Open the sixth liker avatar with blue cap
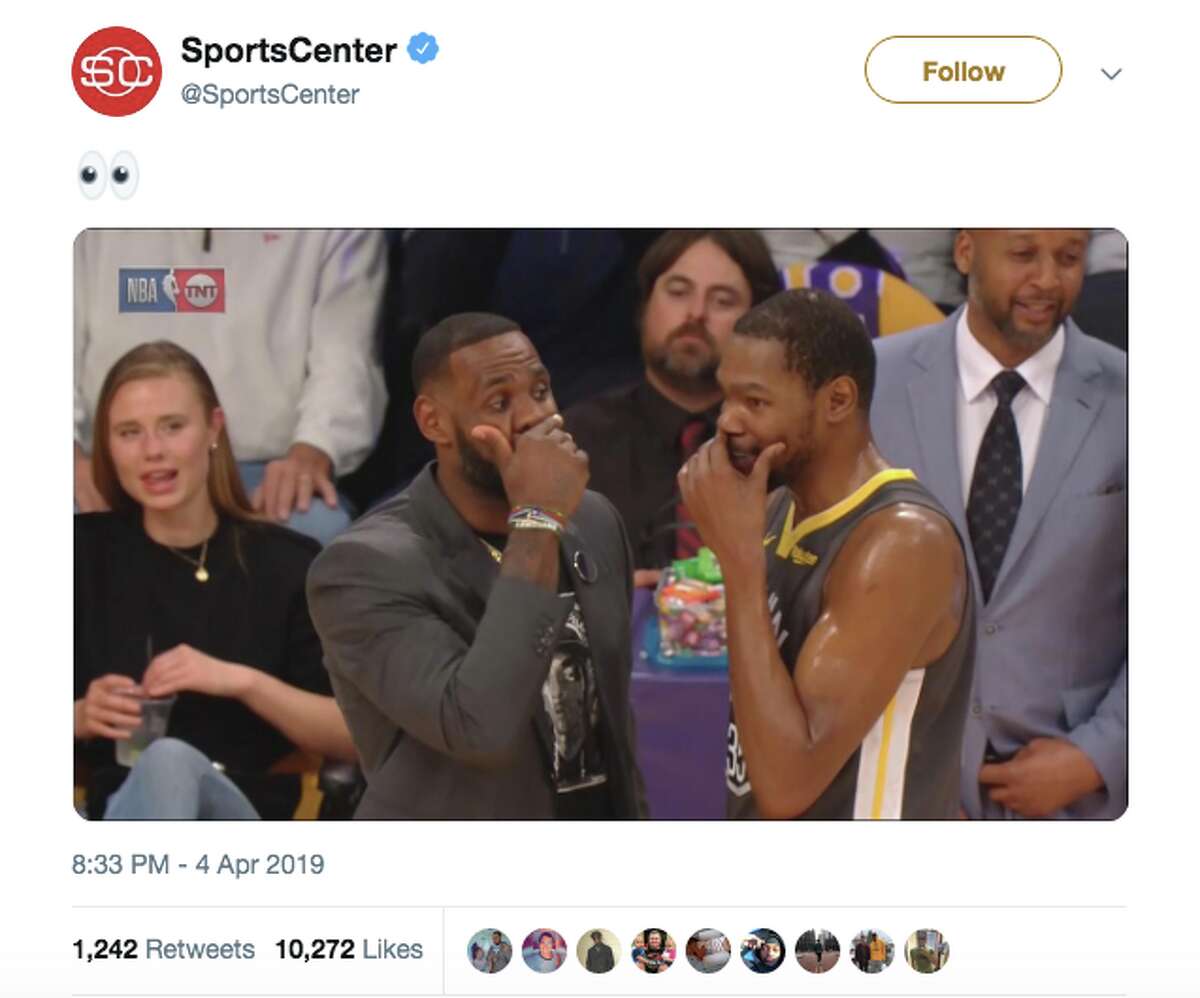Screen dimensions: 1200x998 click(x=763, y=950)
